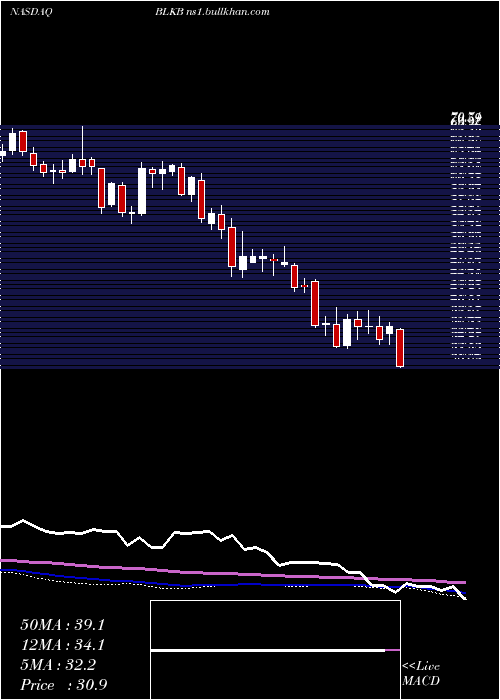Click the BLKB rs1.bullkhan.com title text

pyautogui.click(x=212, y=12)
